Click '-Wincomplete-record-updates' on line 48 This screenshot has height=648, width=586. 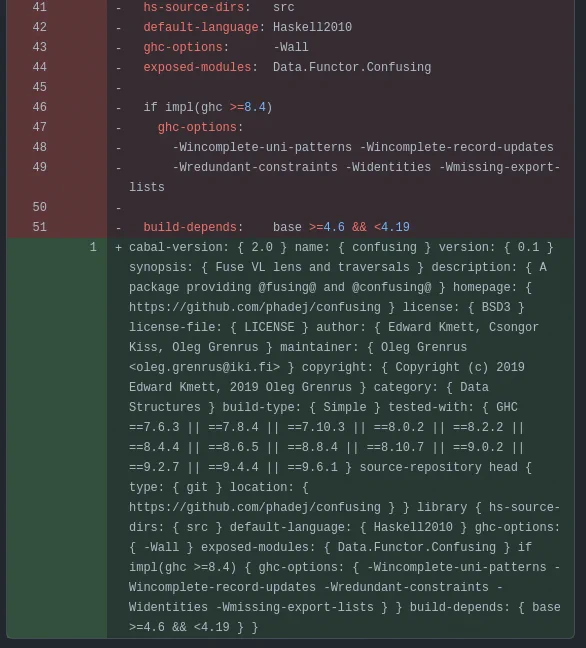click(457, 147)
